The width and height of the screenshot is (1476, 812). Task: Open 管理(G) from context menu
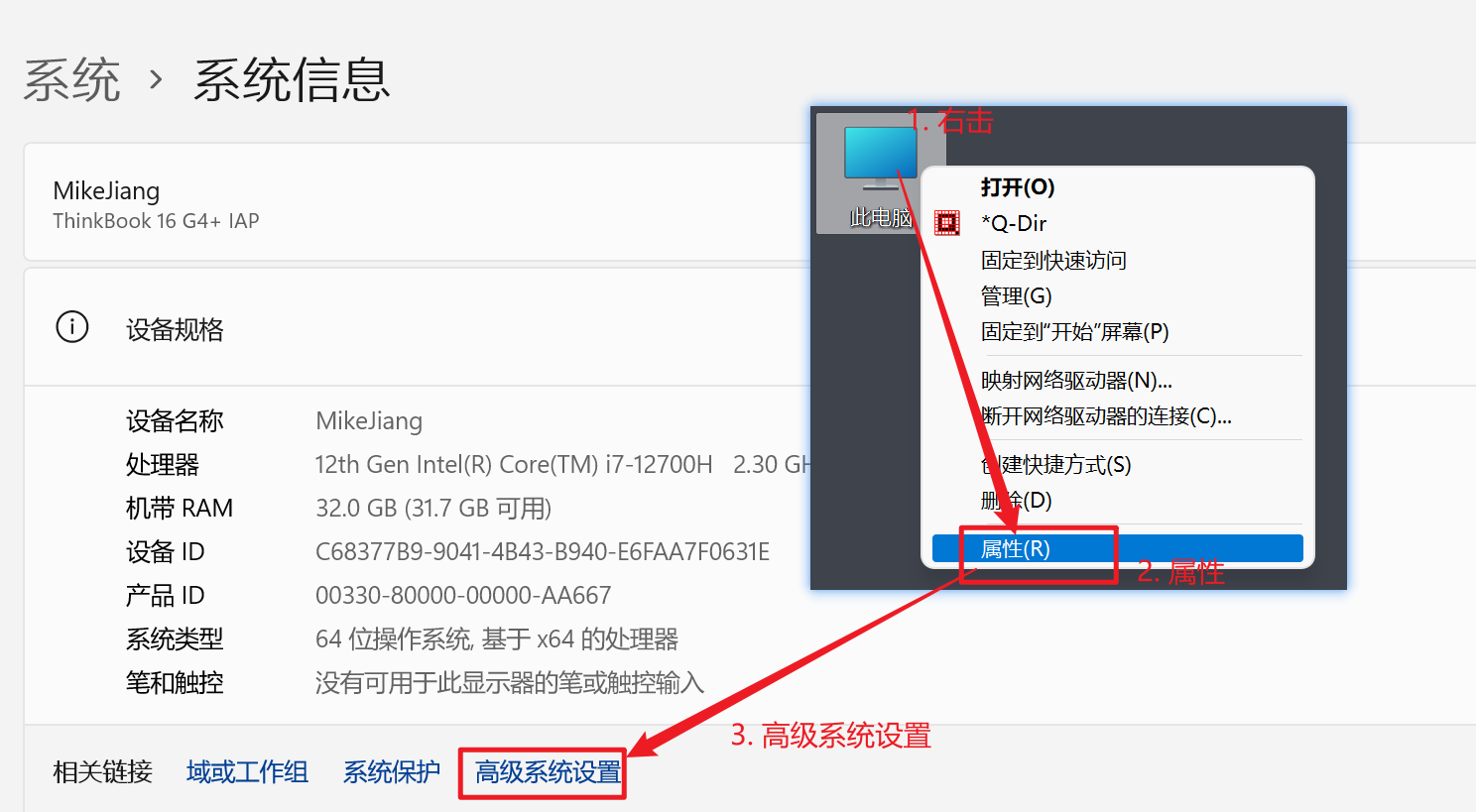tap(1016, 295)
